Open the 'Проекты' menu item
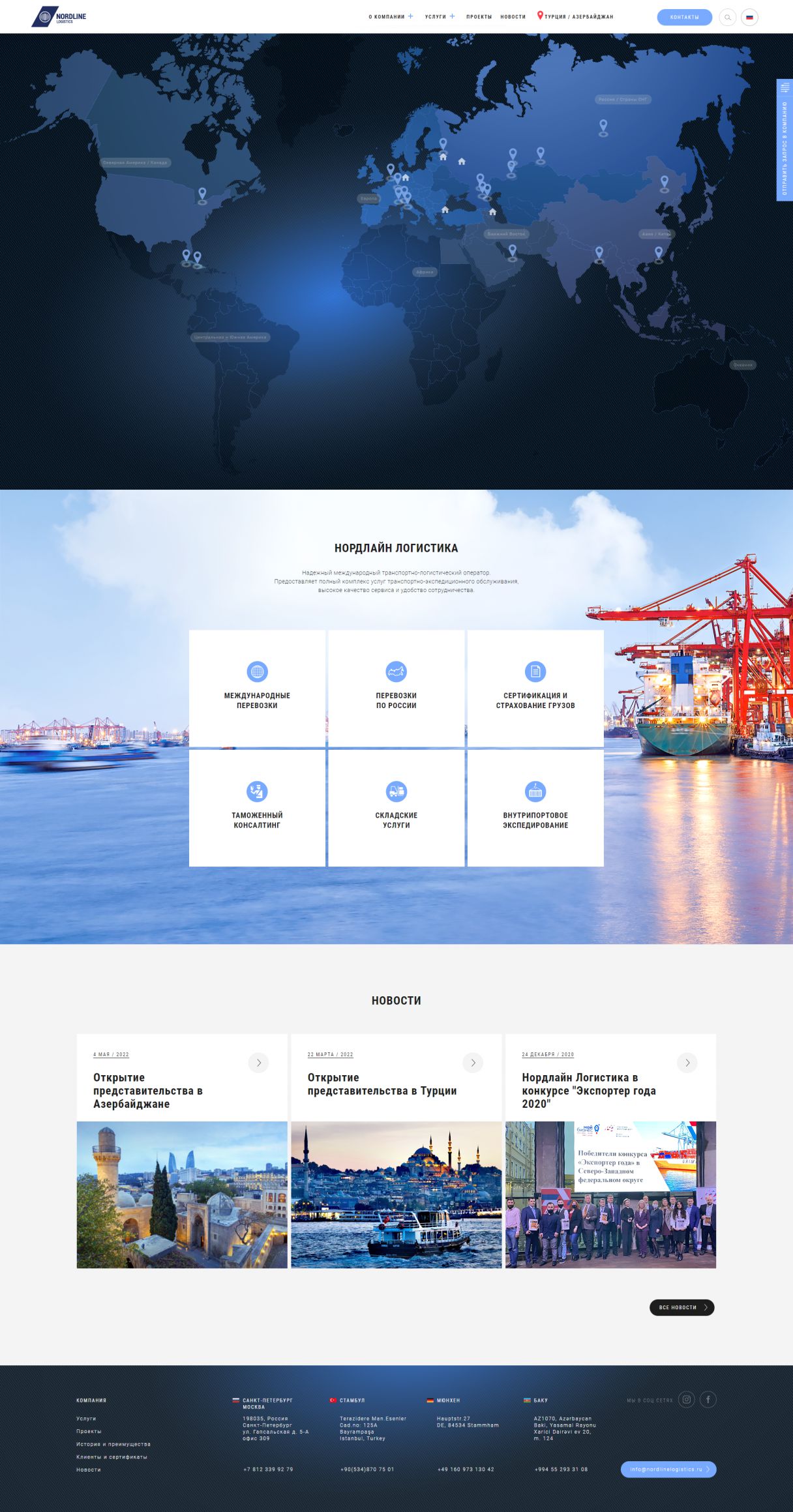 tap(479, 17)
